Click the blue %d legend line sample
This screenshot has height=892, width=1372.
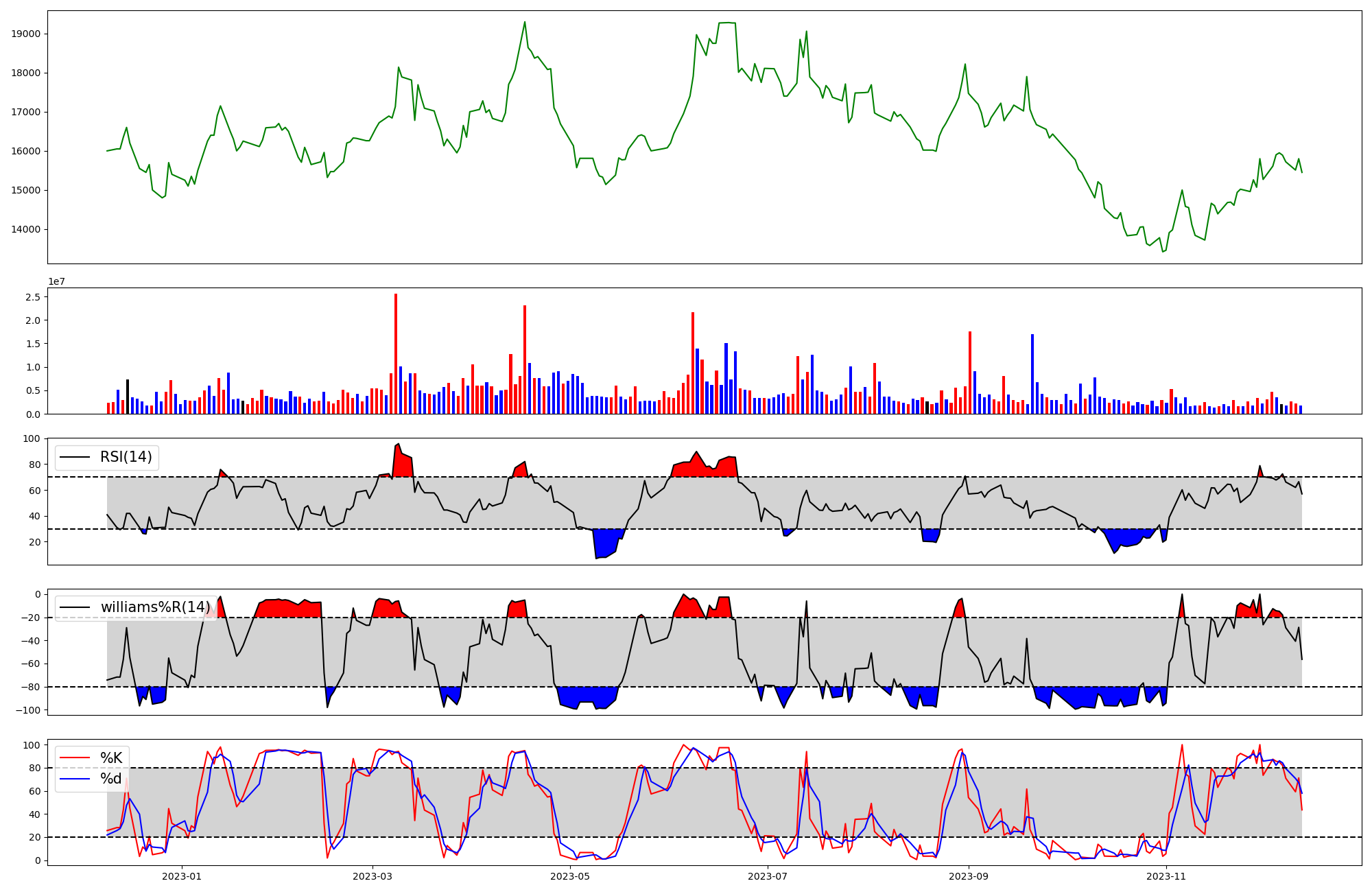pos(75,779)
